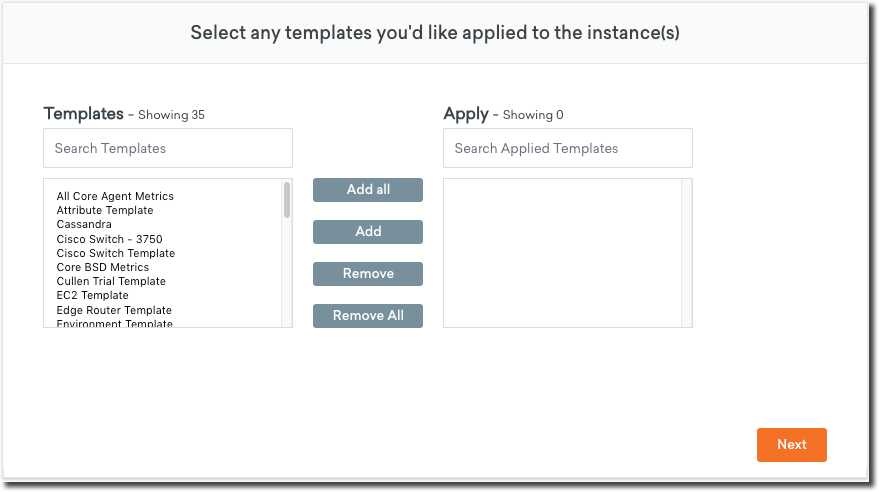Click the Add all button
This screenshot has width=879, height=492.
click(367, 190)
